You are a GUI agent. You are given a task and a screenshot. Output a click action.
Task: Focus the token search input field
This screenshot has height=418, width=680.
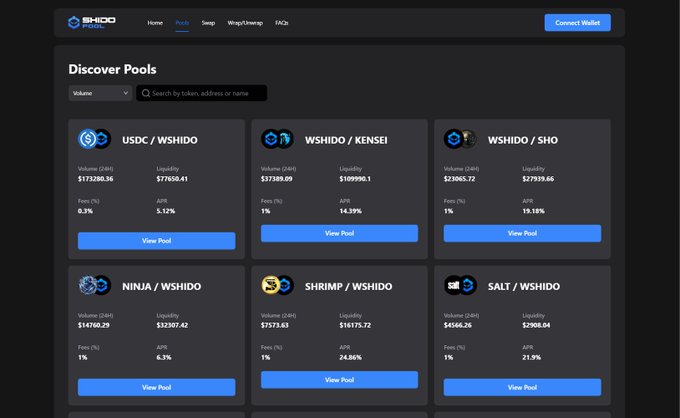(x=202, y=93)
